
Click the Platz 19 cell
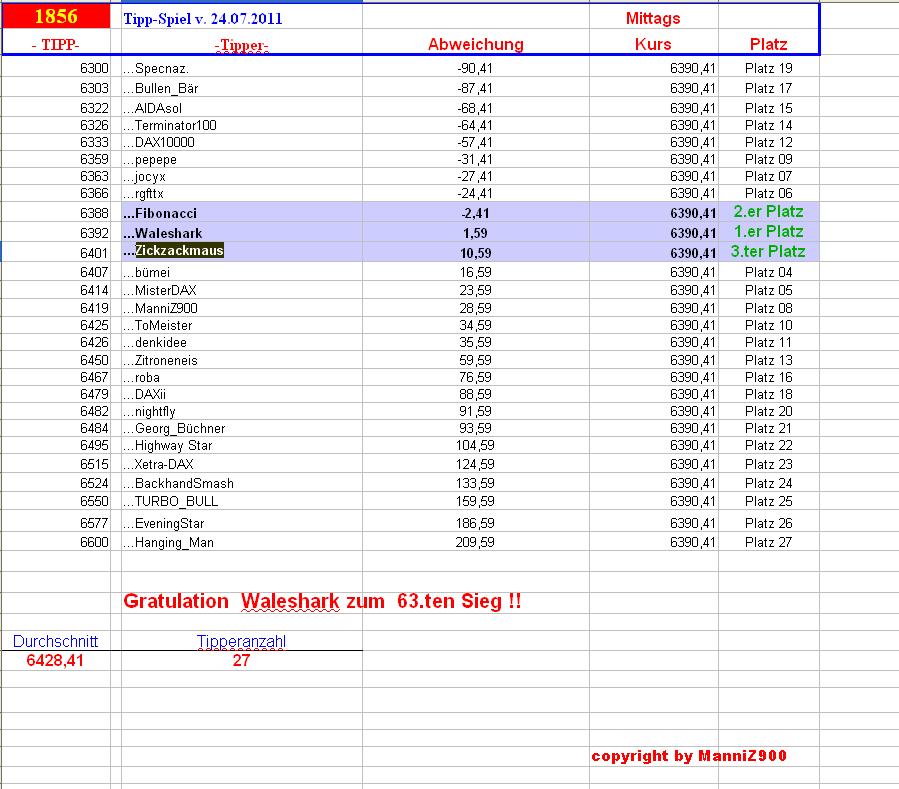(768, 68)
